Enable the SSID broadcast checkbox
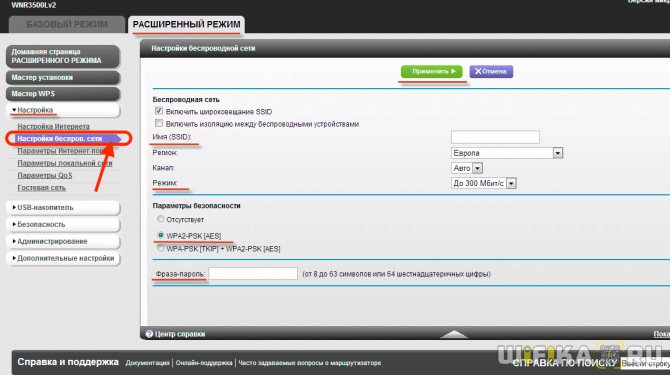This screenshot has width=670, height=375. tap(159, 111)
